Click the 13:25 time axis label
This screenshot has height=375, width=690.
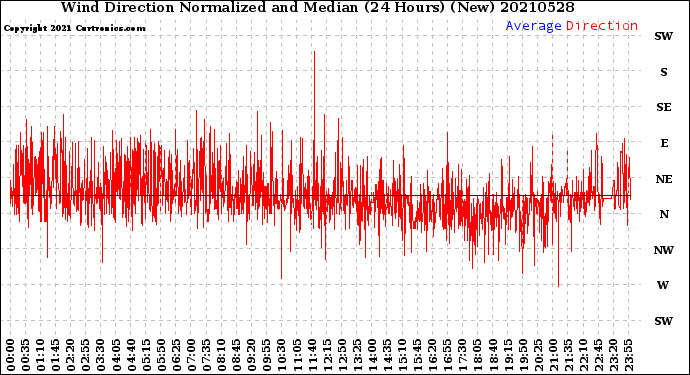pos(357,355)
